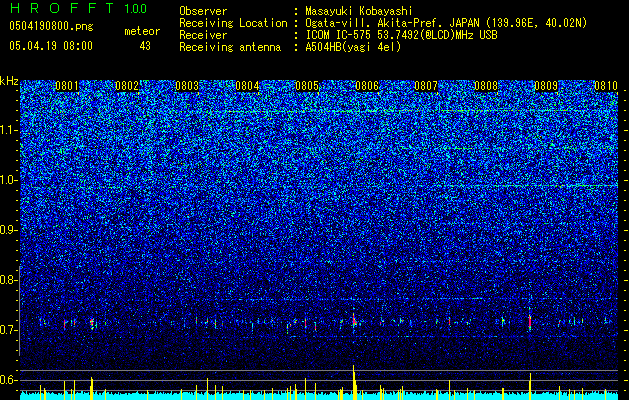Click the 0.7 kHz axis value

click(8, 330)
